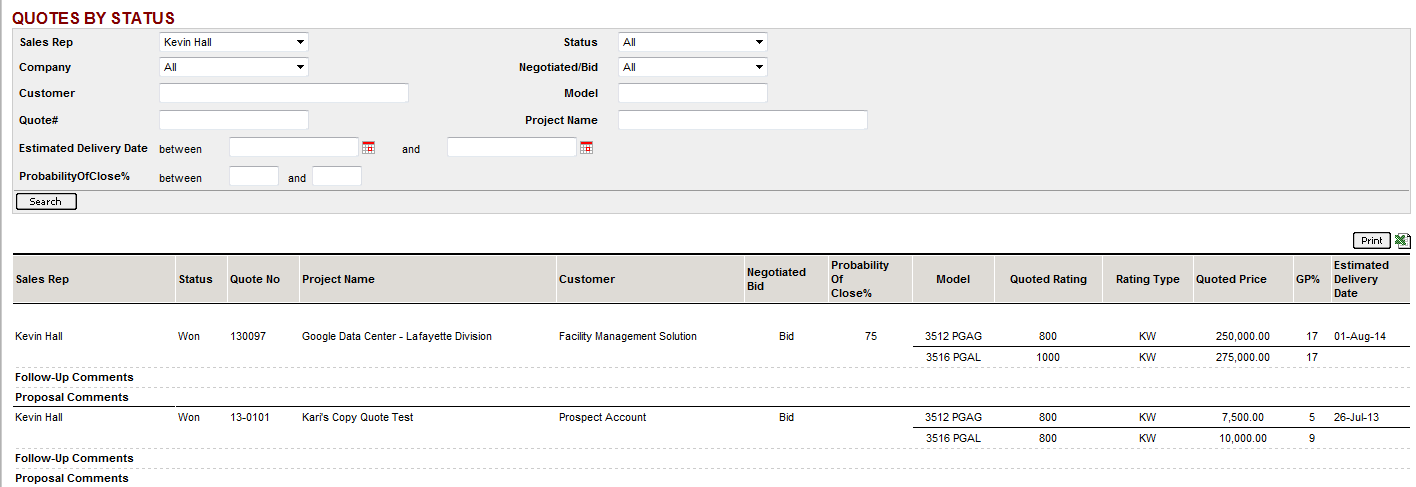Open calendar for delivery end date
Viewport: 1416px width, 487px height.
click(x=586, y=148)
